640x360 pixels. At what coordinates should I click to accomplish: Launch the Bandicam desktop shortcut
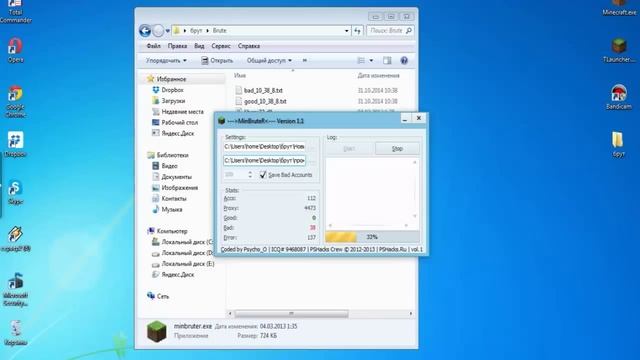(619, 97)
